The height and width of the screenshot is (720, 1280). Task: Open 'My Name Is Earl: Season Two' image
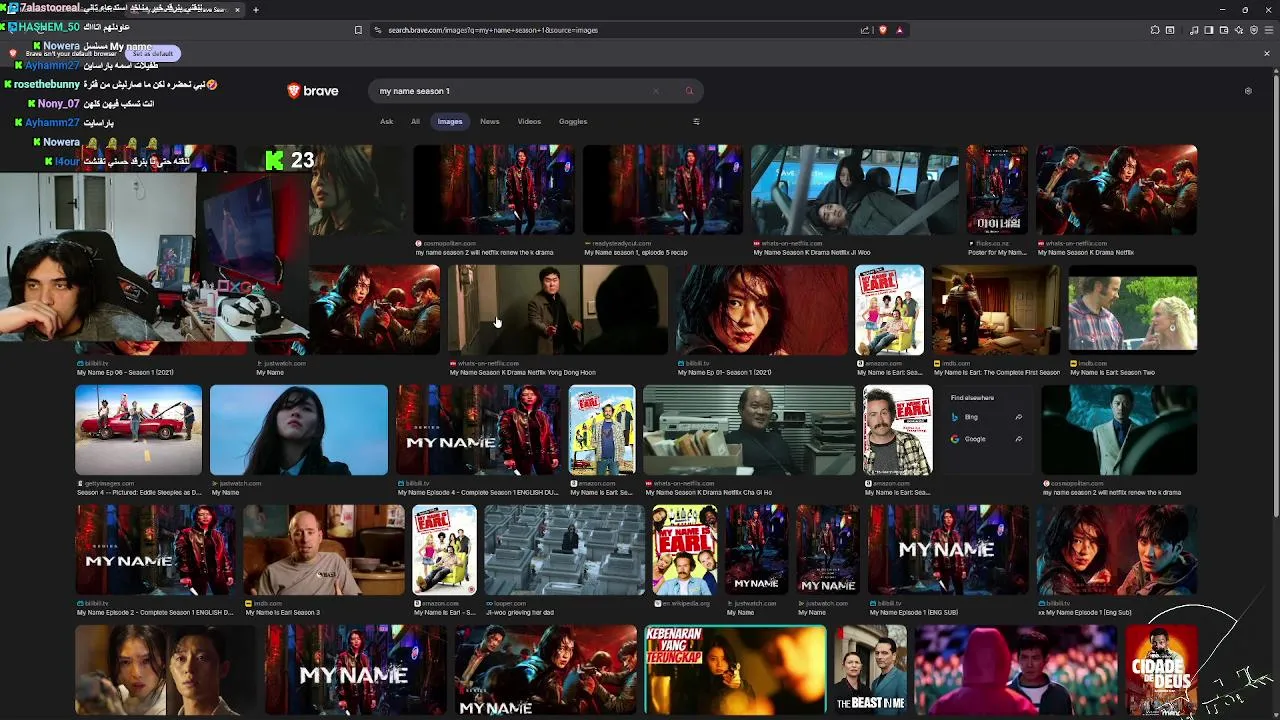[1132, 310]
